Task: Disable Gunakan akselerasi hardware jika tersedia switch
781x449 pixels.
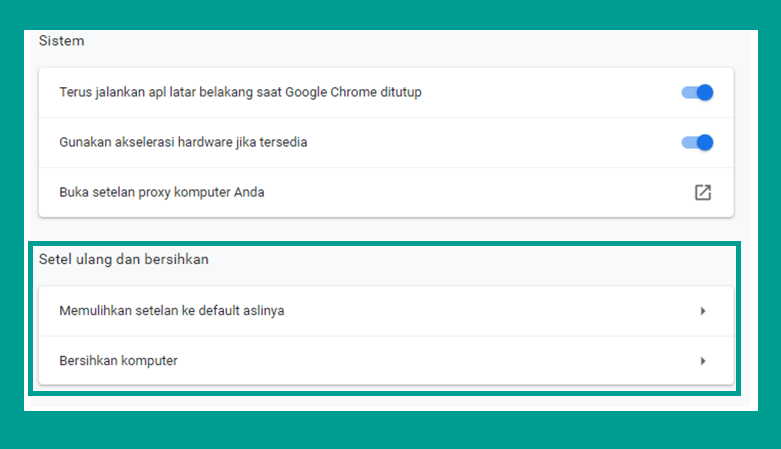Action: 697,143
